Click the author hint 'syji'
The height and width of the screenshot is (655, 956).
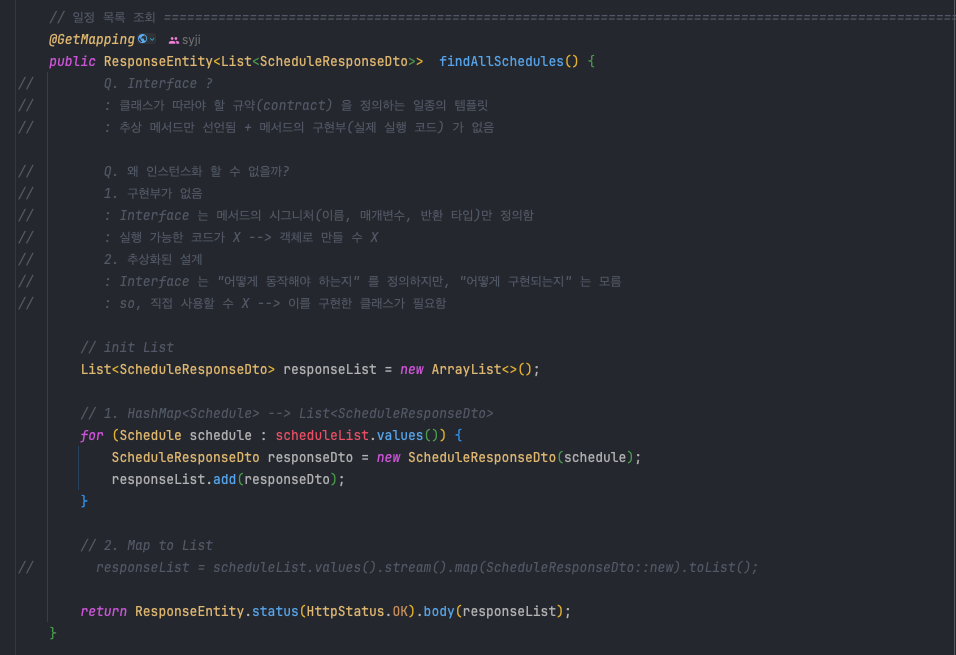click(x=191, y=40)
